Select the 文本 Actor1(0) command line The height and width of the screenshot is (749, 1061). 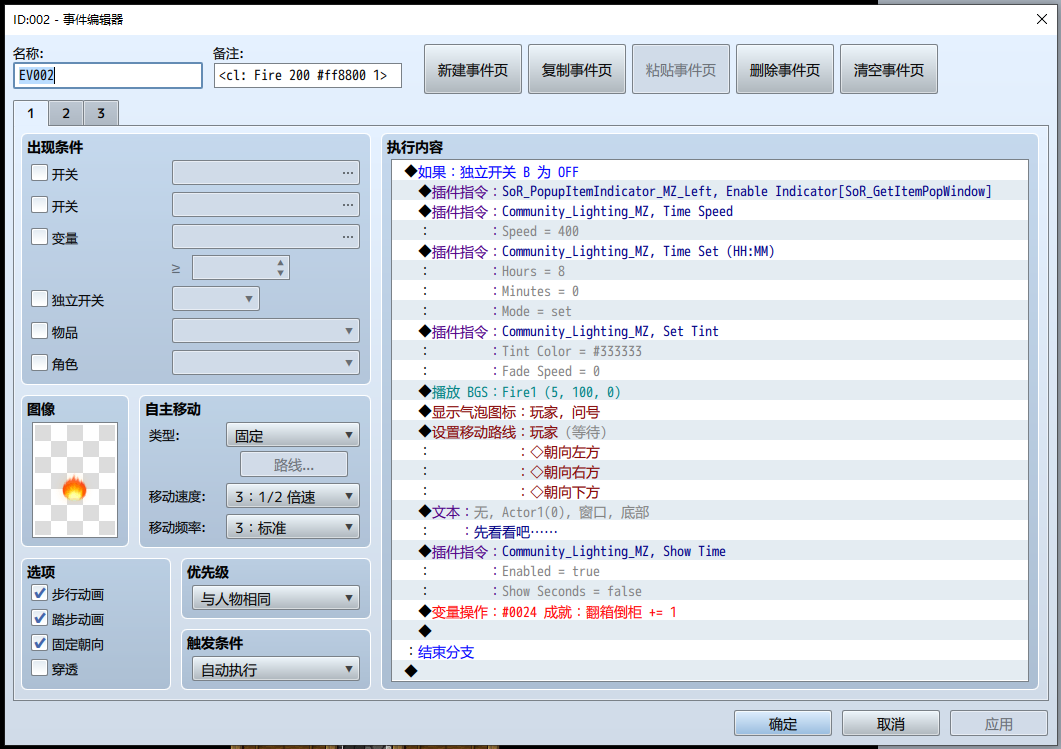pos(710,512)
